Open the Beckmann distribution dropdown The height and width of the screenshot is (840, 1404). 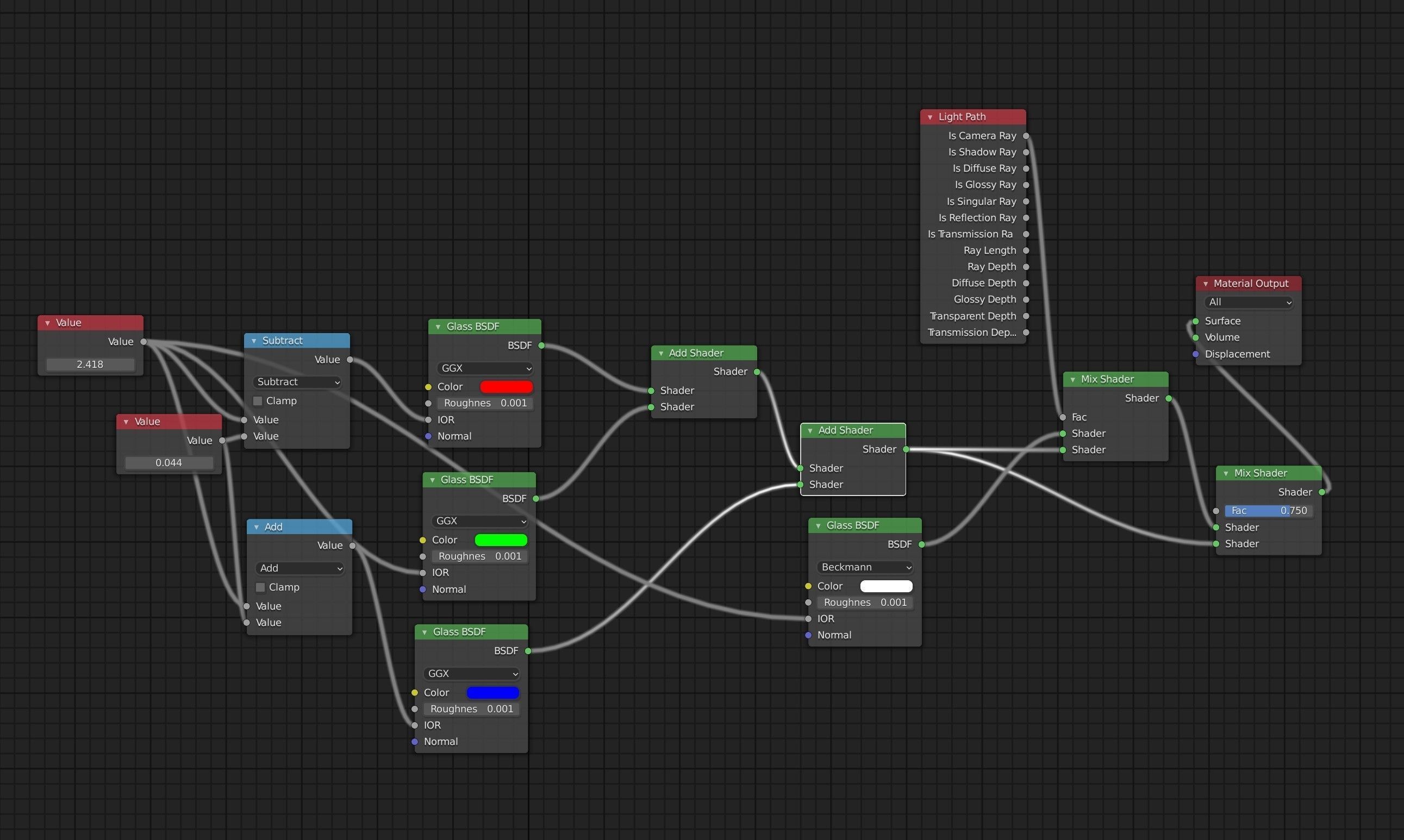click(x=865, y=567)
